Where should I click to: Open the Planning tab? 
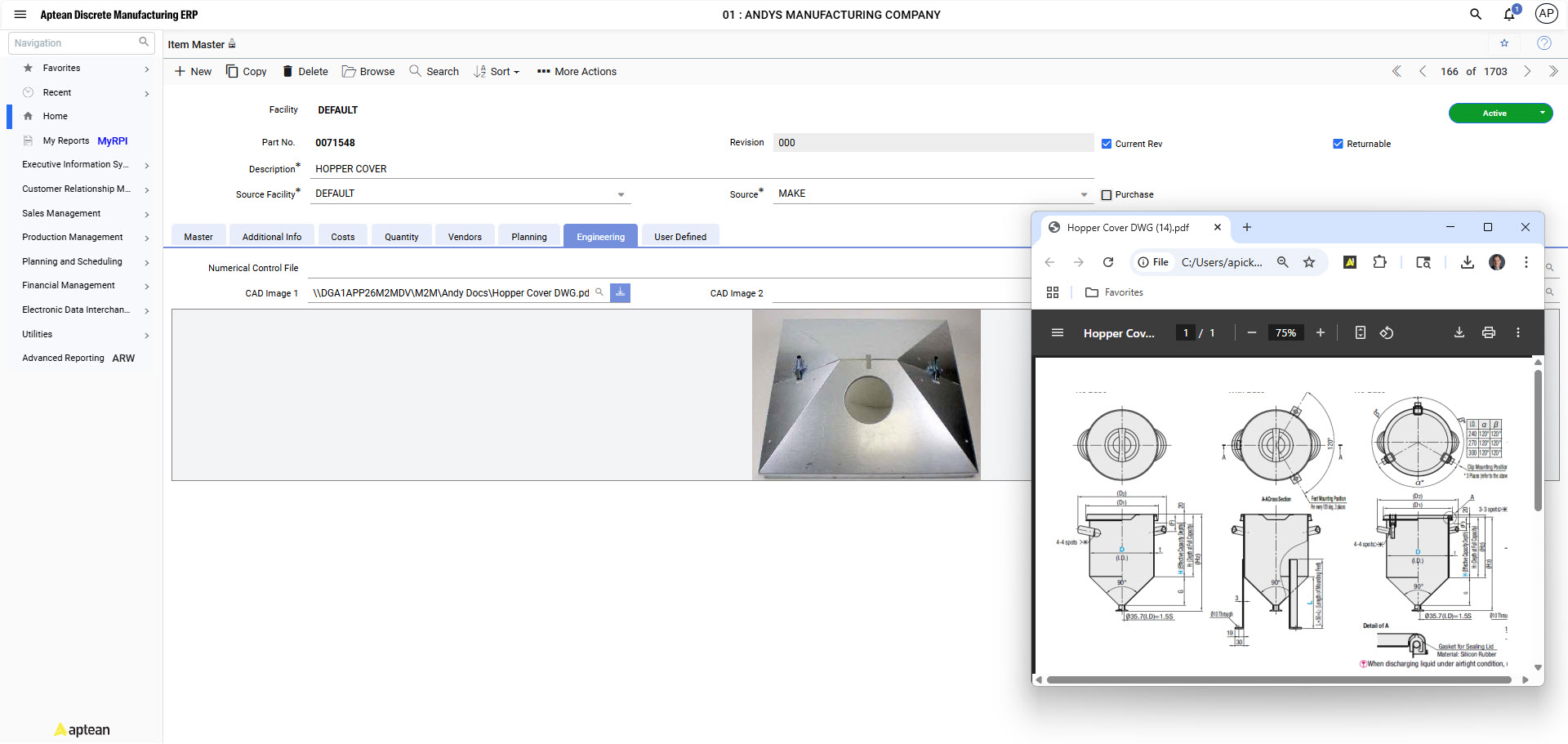click(x=528, y=236)
